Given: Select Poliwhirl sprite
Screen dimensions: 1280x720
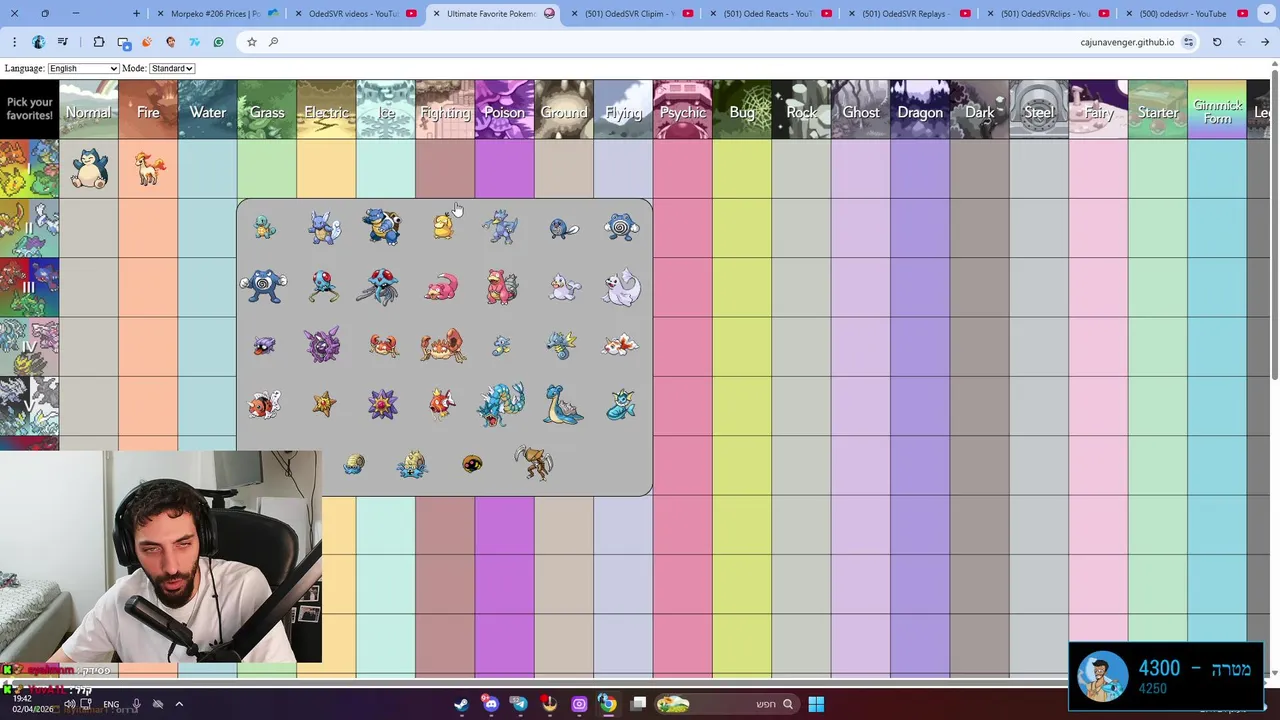Looking at the screenshot, I should (621, 228).
